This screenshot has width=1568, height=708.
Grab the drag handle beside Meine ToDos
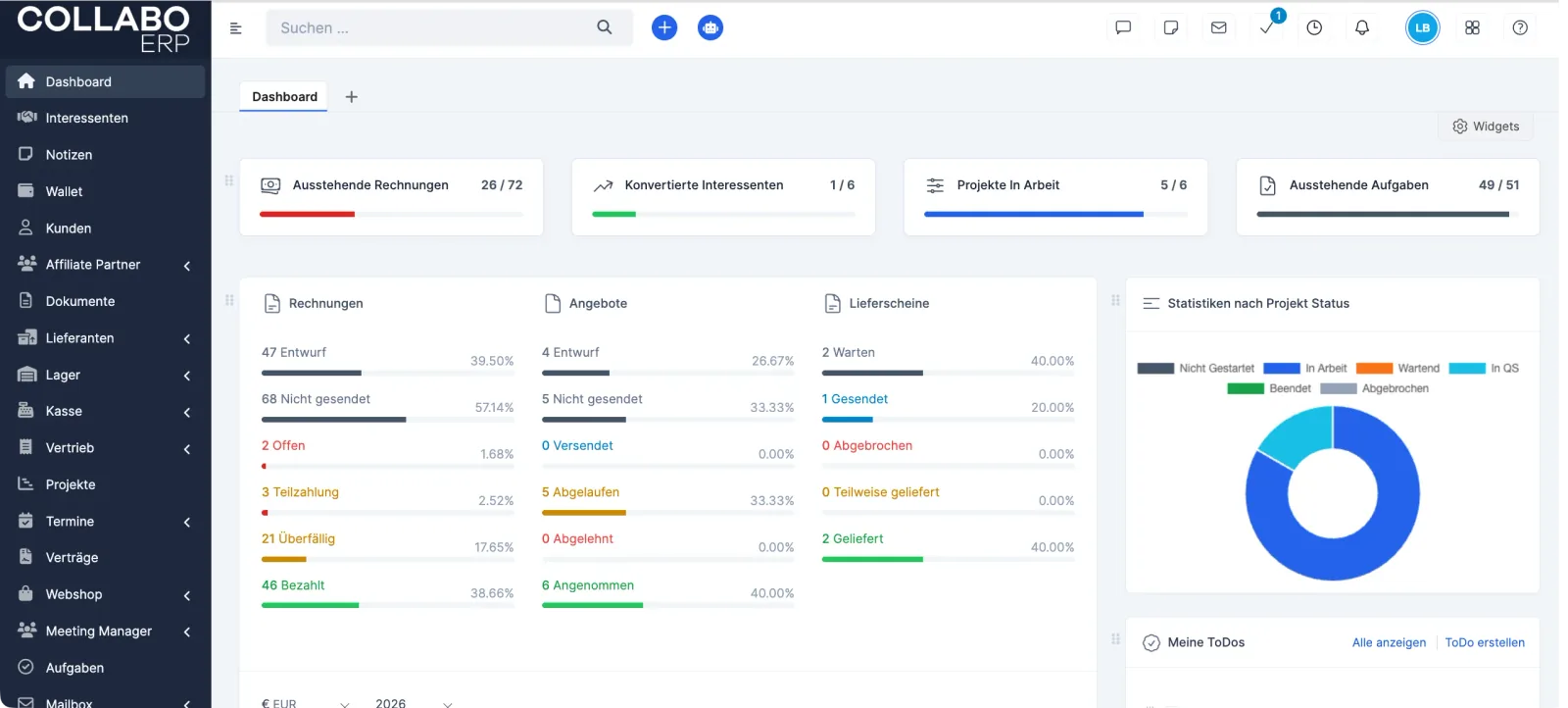point(1115,639)
